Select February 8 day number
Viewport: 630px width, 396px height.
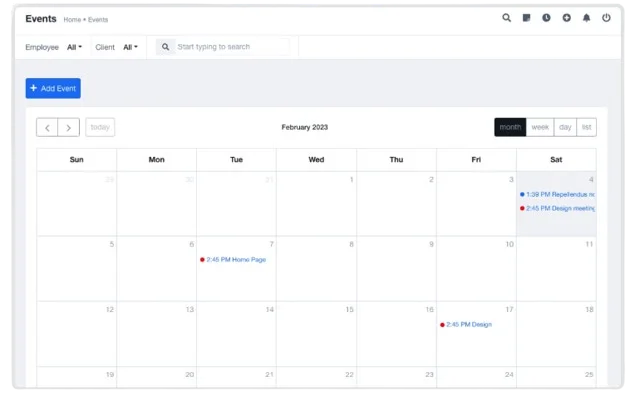tap(351, 244)
